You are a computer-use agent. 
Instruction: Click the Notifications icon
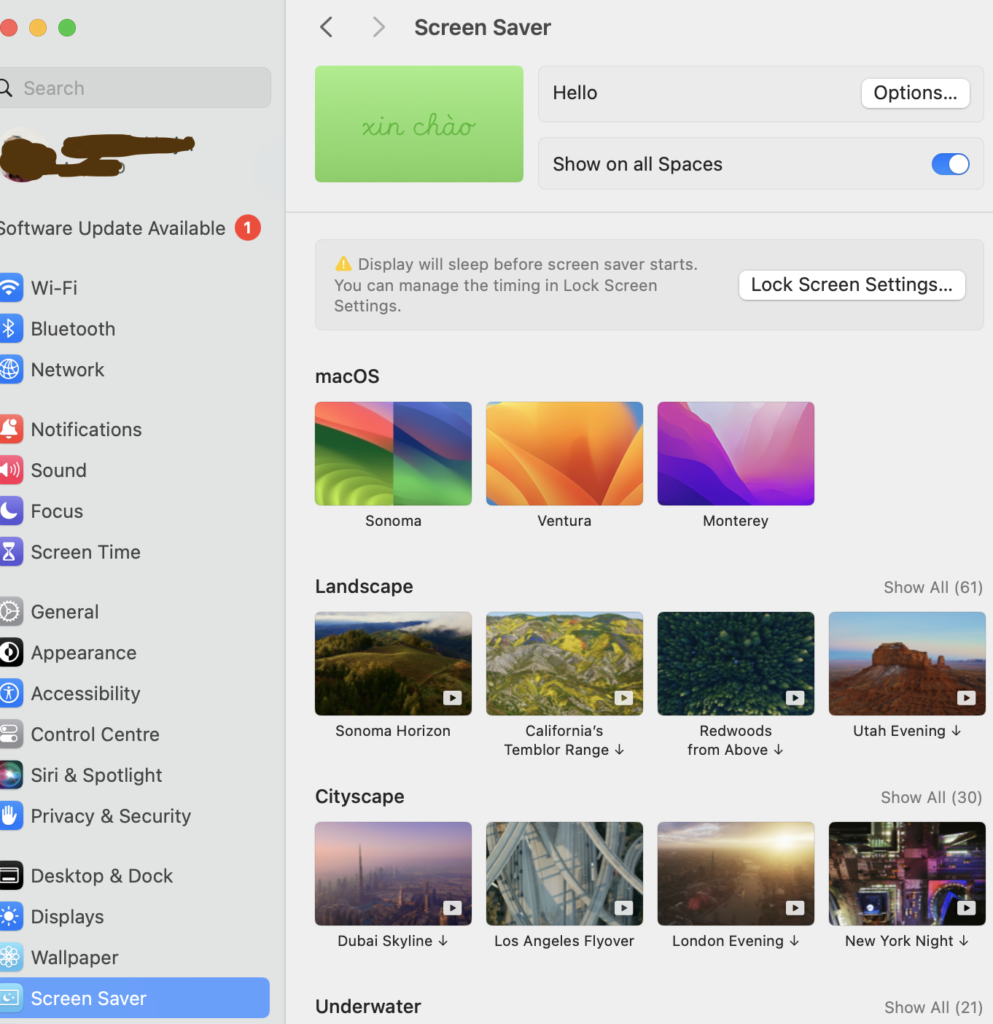coord(13,429)
